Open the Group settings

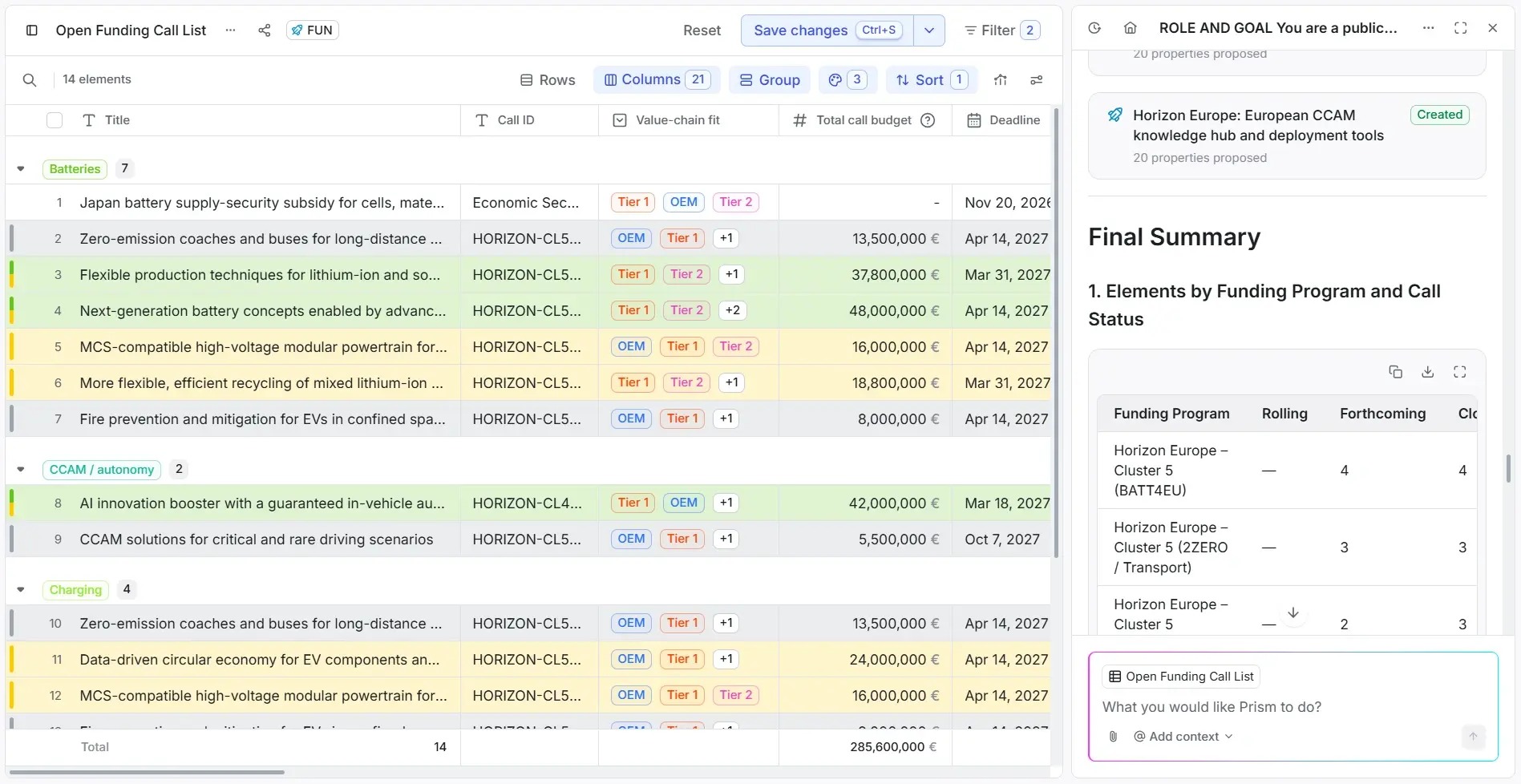770,80
